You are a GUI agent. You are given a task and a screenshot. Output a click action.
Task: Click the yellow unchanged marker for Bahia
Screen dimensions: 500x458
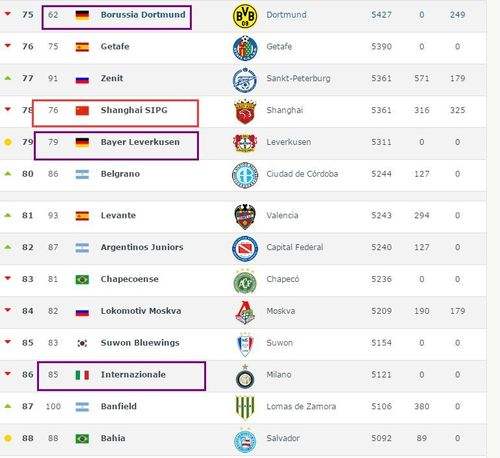click(x=8, y=438)
